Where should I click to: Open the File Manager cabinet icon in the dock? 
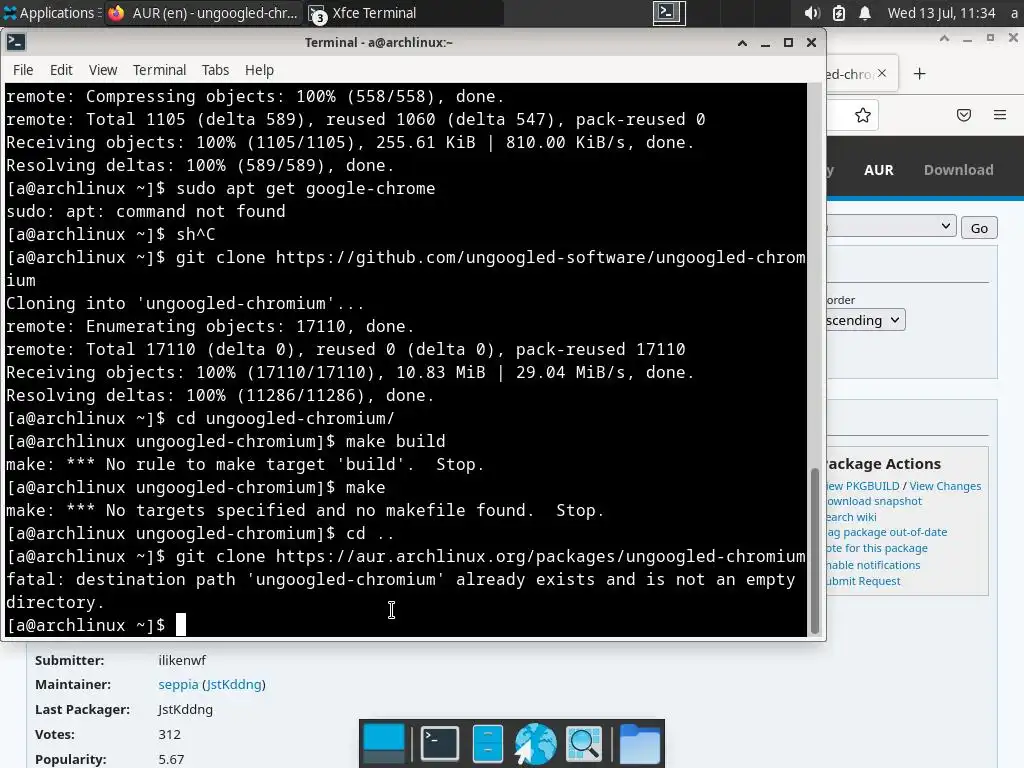[x=487, y=743]
